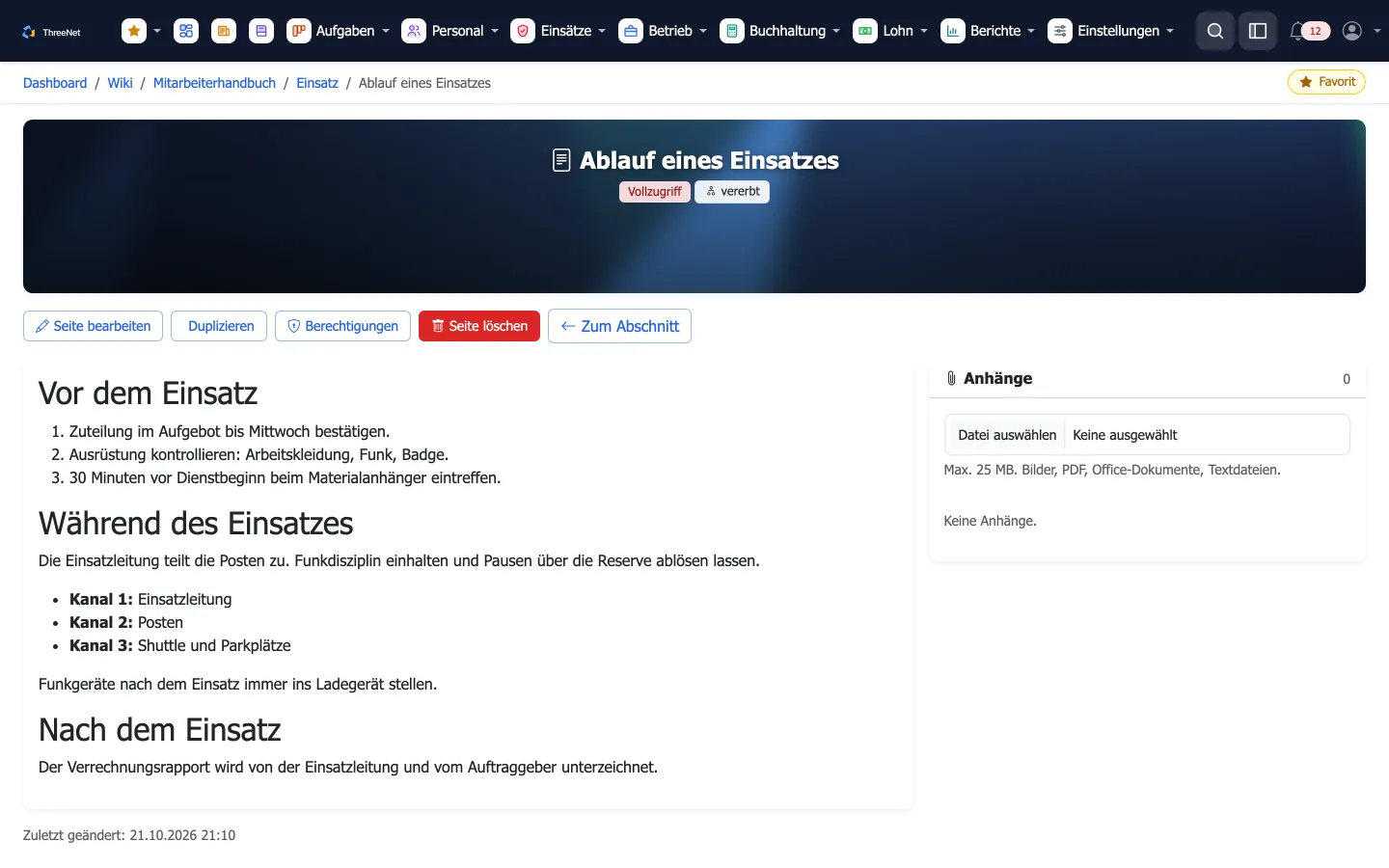Click the 'Kanal 1: Einsatzleitung' list item
Viewport: 1389px width, 868px height.
click(150, 599)
